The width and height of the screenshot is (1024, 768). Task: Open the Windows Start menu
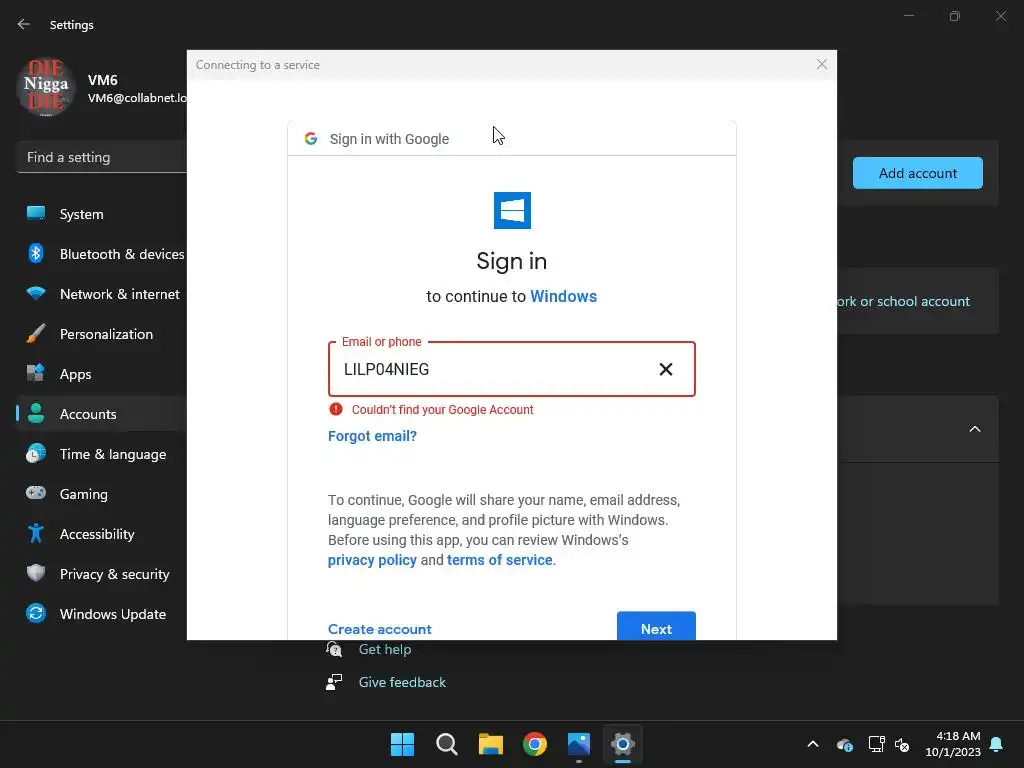click(x=402, y=744)
